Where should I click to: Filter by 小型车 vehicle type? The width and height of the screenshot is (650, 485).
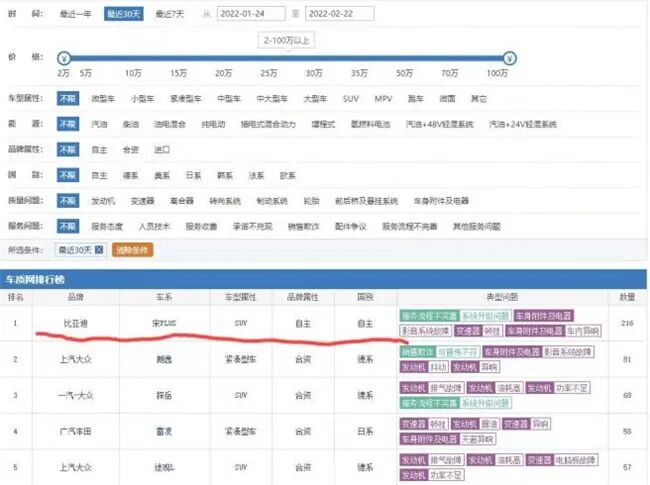click(x=142, y=99)
